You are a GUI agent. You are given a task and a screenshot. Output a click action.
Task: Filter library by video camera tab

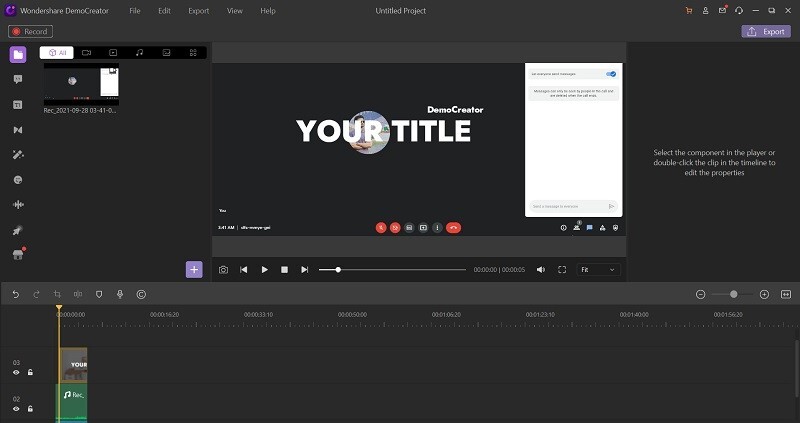pyautogui.click(x=86, y=53)
